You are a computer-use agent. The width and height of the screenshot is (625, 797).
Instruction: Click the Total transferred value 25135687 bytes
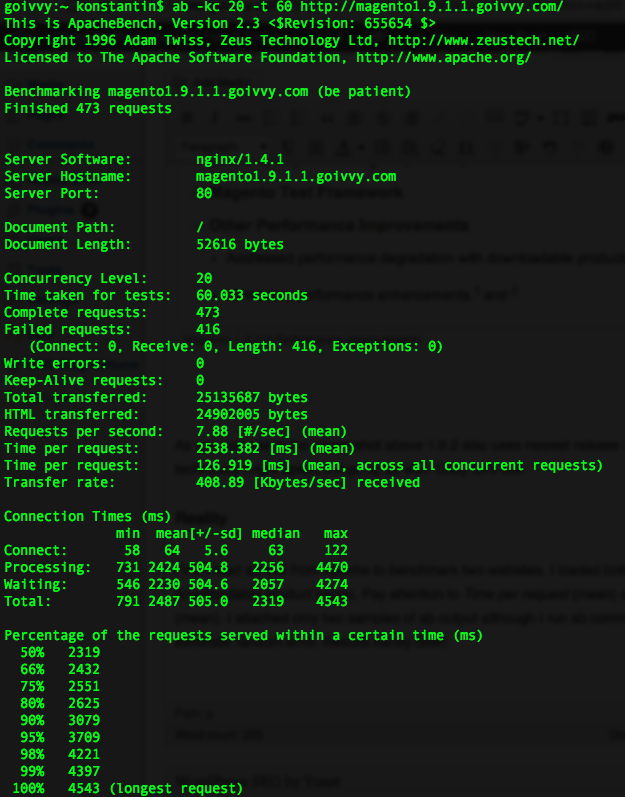click(x=252, y=397)
